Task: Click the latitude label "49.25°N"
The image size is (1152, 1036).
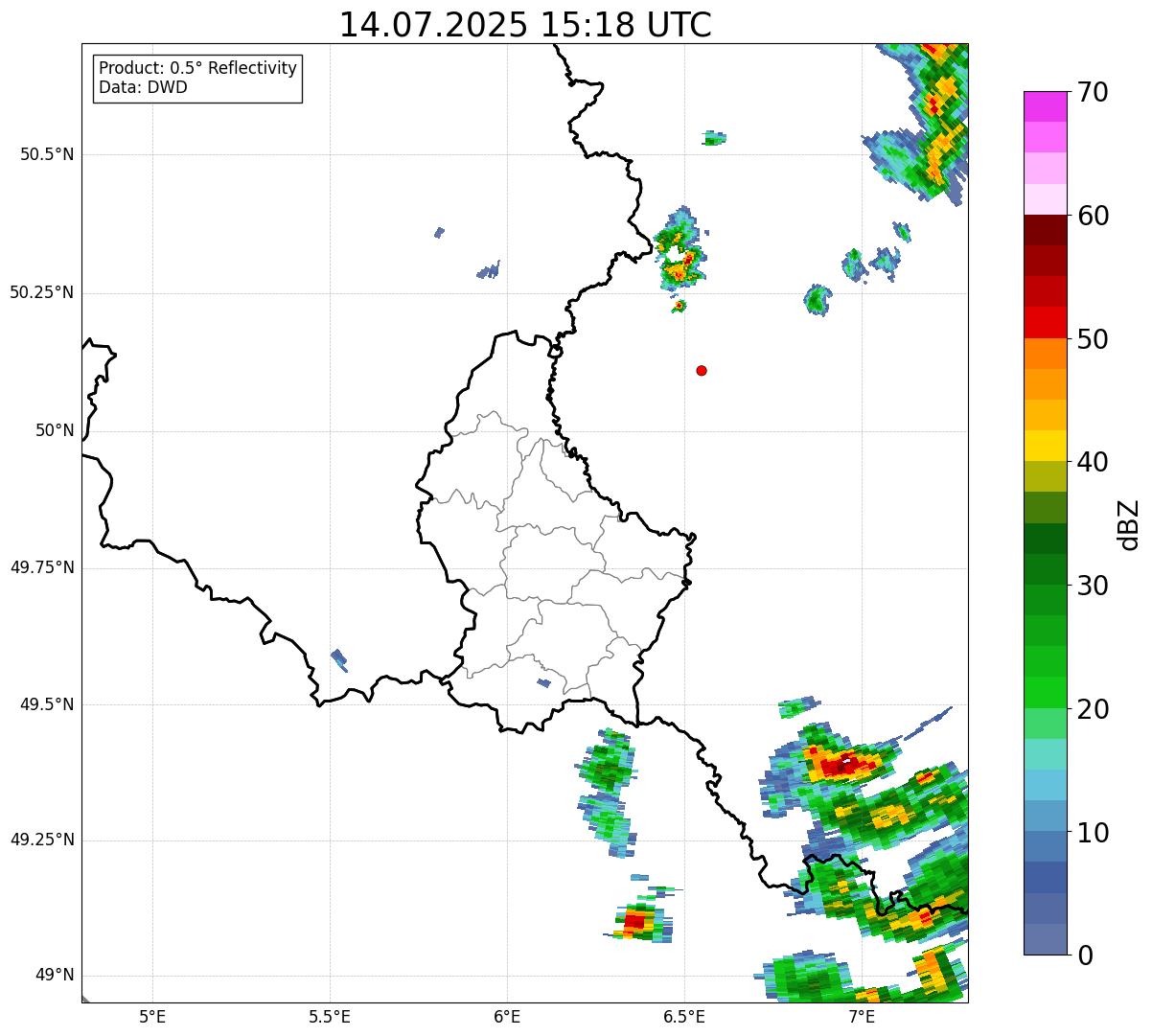Action: tap(42, 840)
